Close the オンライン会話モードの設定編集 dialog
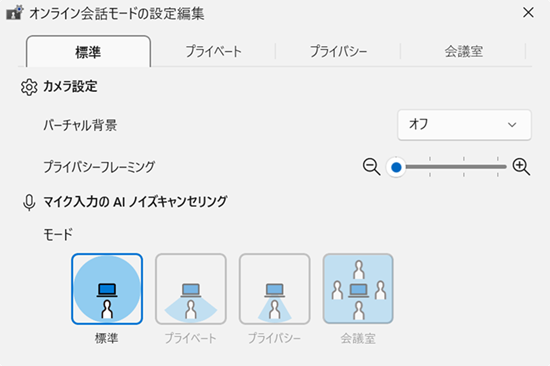 [528, 13]
